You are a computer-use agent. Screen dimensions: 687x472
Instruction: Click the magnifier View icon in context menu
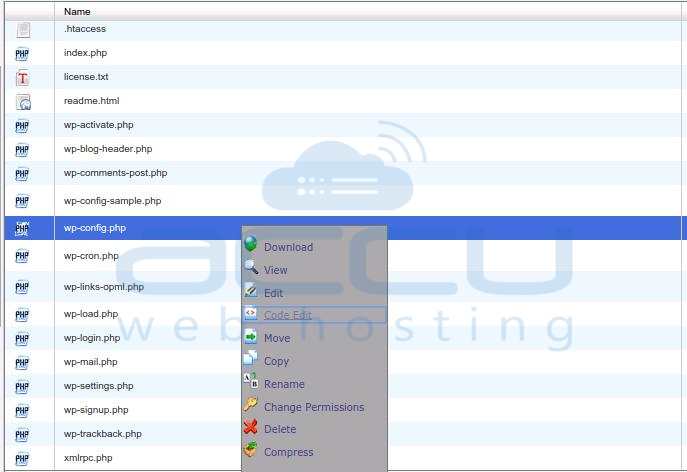(x=251, y=267)
